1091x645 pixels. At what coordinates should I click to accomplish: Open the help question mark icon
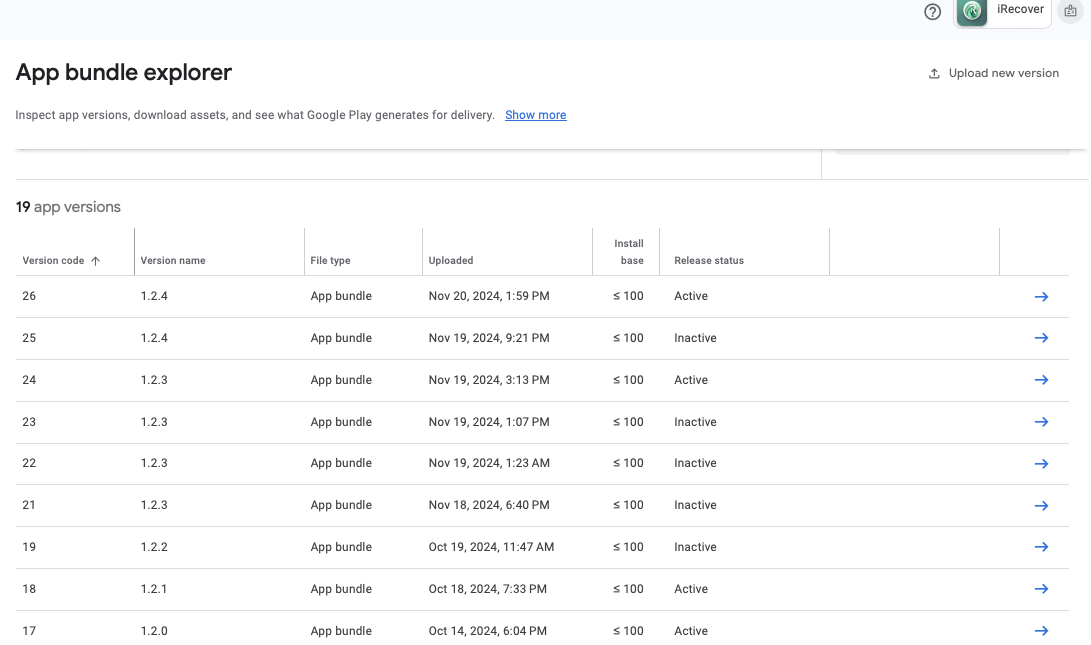click(932, 12)
